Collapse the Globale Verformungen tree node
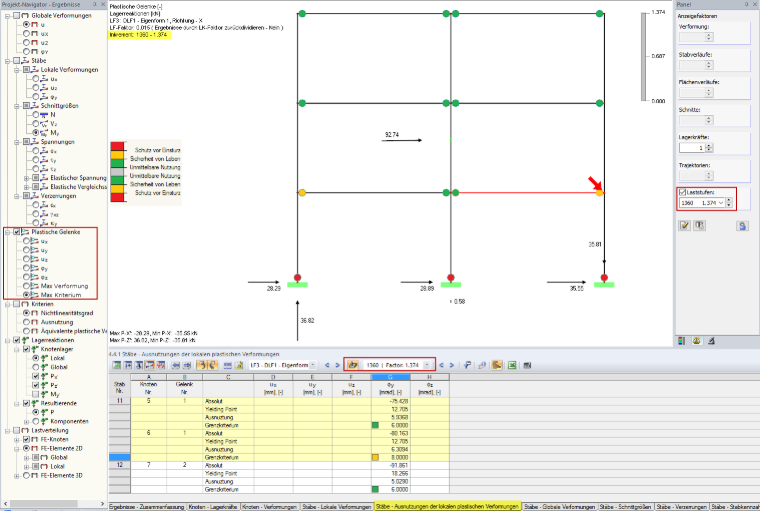760x511 pixels. (8, 16)
